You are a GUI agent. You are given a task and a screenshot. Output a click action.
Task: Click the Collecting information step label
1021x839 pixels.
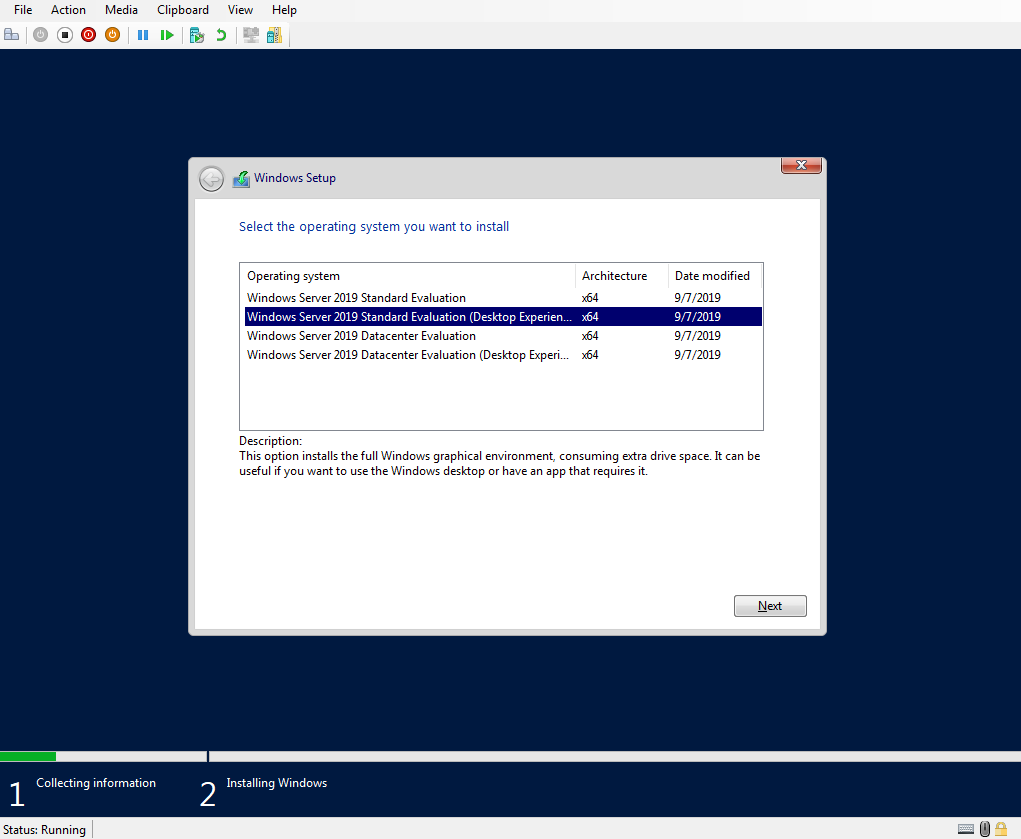(96, 783)
